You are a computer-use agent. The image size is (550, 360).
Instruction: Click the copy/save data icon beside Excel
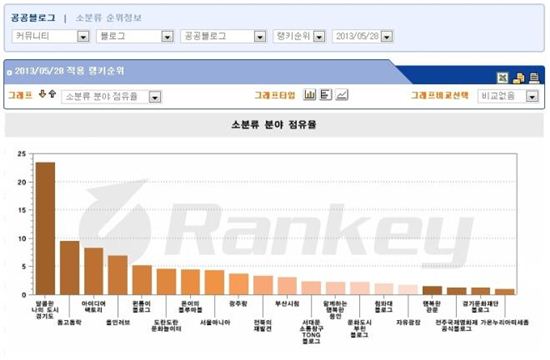tap(518, 78)
